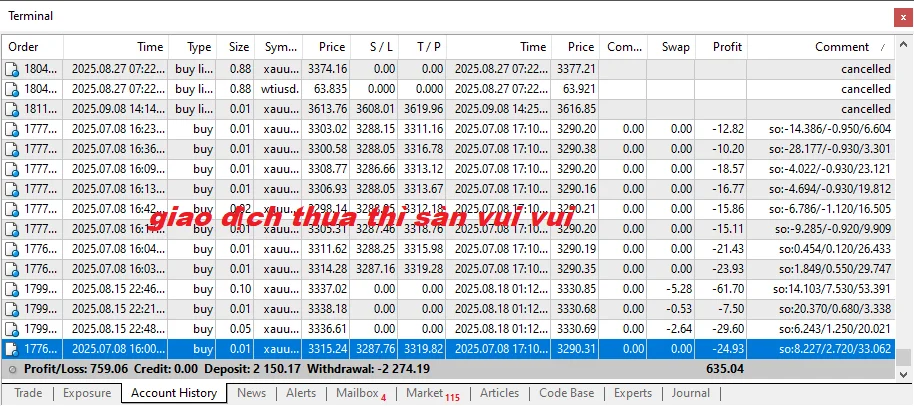Open the Journal tab

(x=691, y=393)
